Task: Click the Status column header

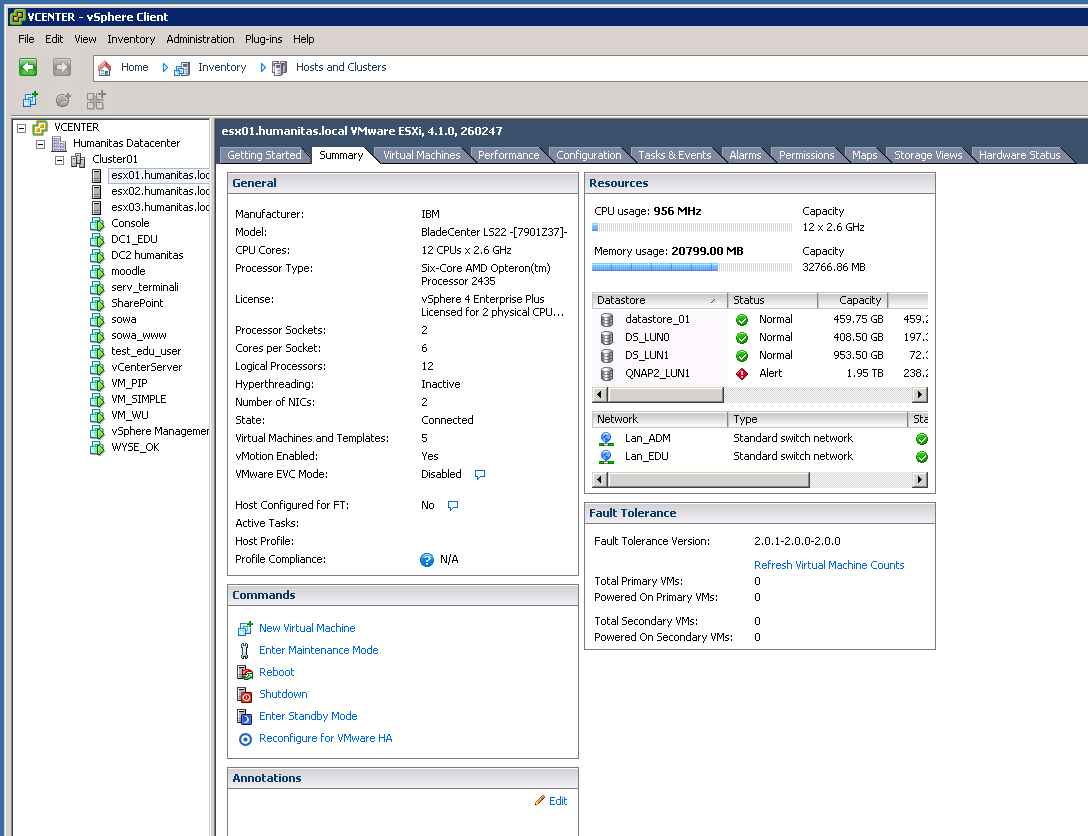Action: (x=772, y=300)
